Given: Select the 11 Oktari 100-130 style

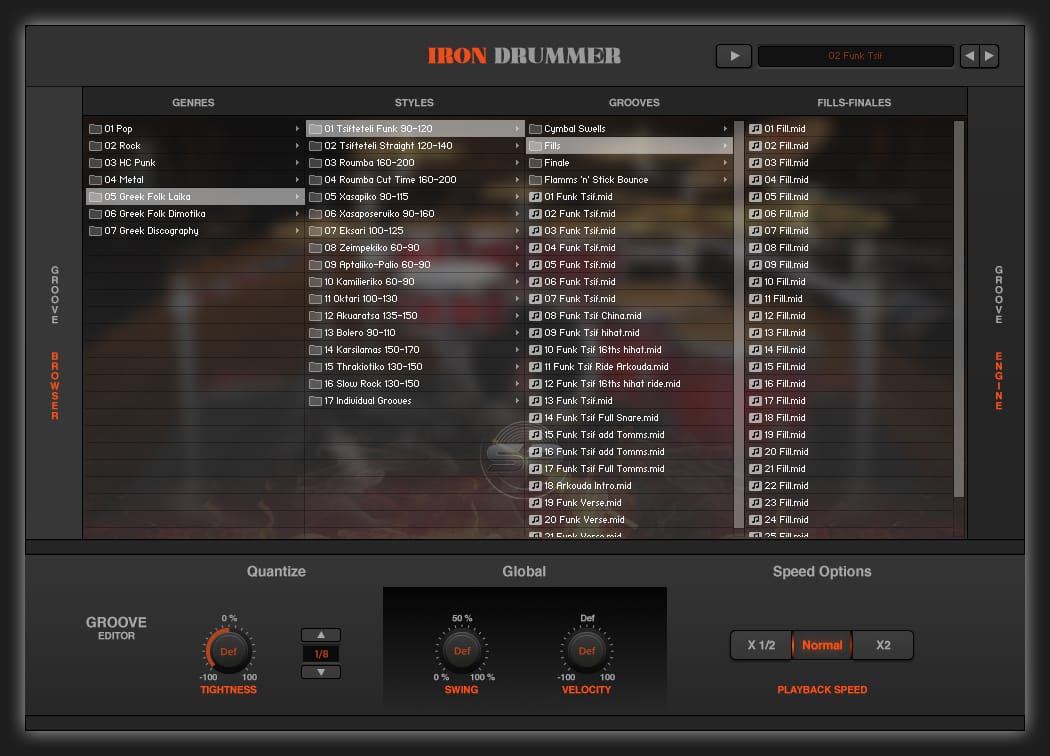Looking at the screenshot, I should tap(415, 299).
